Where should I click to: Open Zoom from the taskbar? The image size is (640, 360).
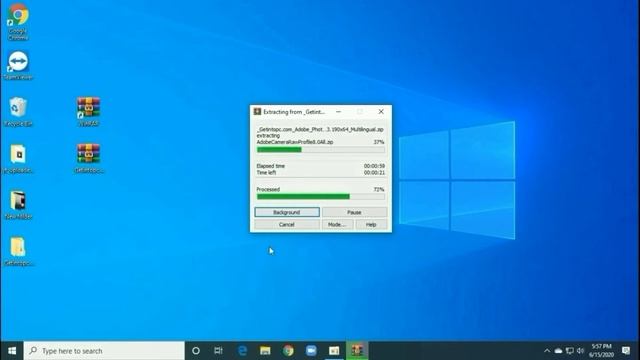311,351
